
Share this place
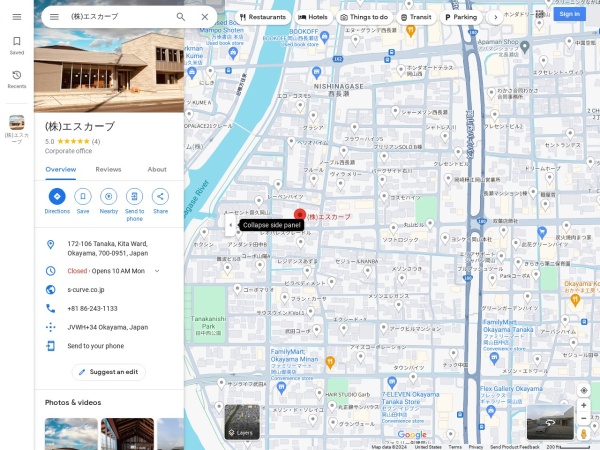pos(160,201)
